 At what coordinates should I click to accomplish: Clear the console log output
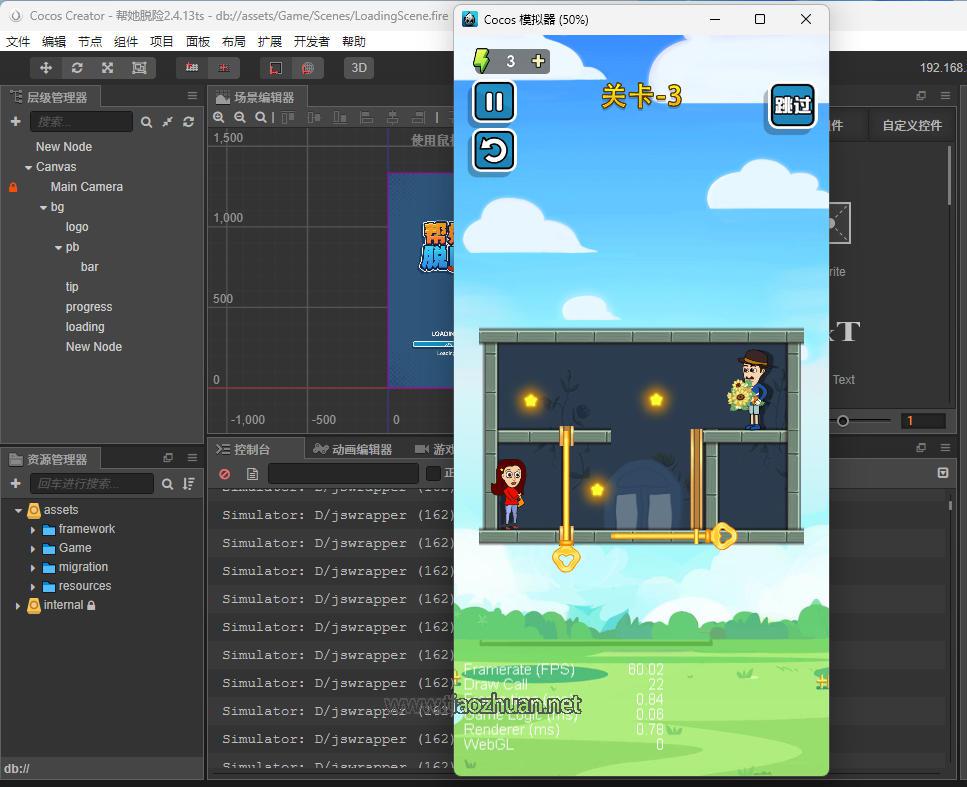225,474
